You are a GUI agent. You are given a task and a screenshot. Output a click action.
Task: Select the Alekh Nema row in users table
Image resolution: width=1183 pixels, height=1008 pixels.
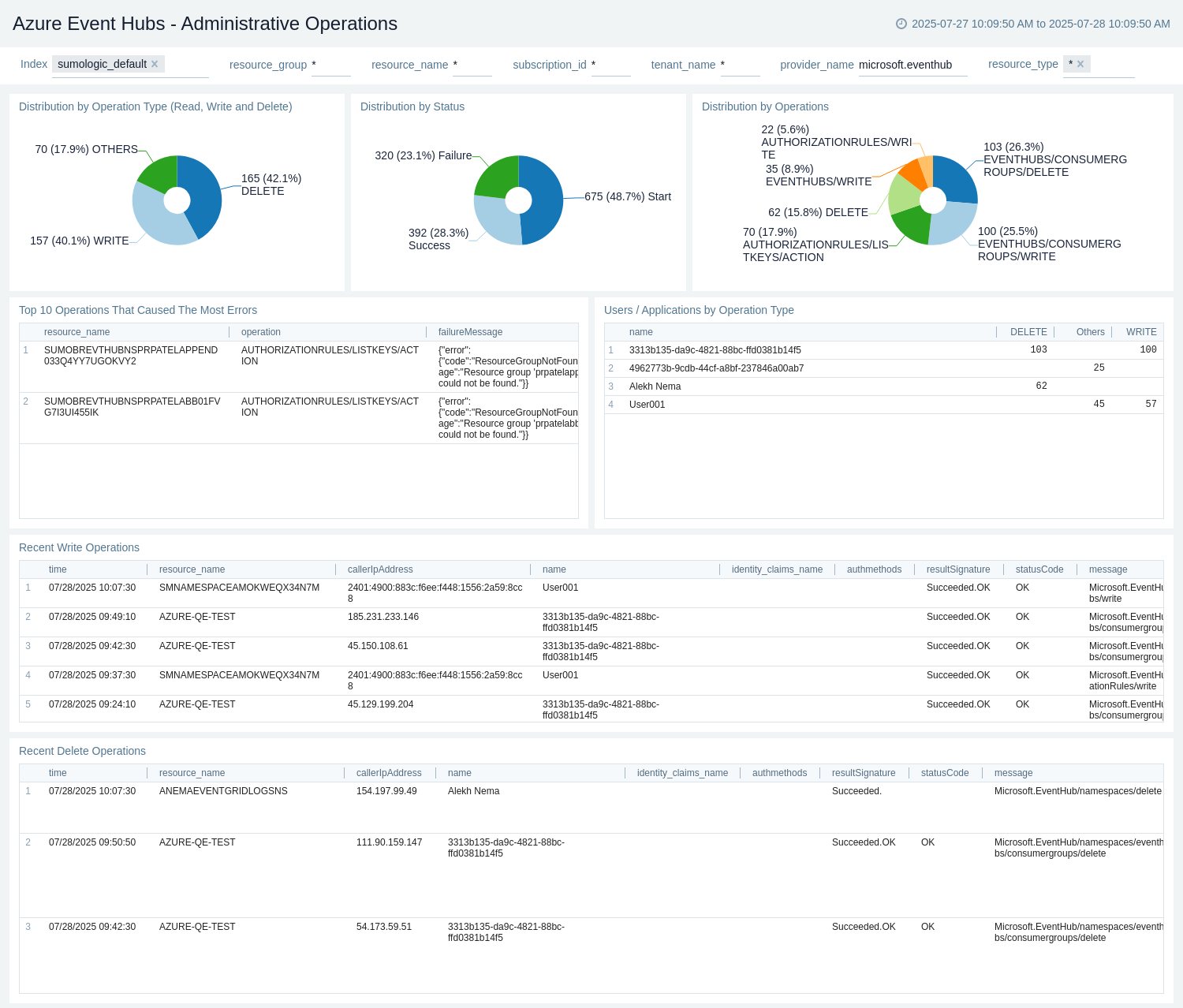click(x=883, y=386)
